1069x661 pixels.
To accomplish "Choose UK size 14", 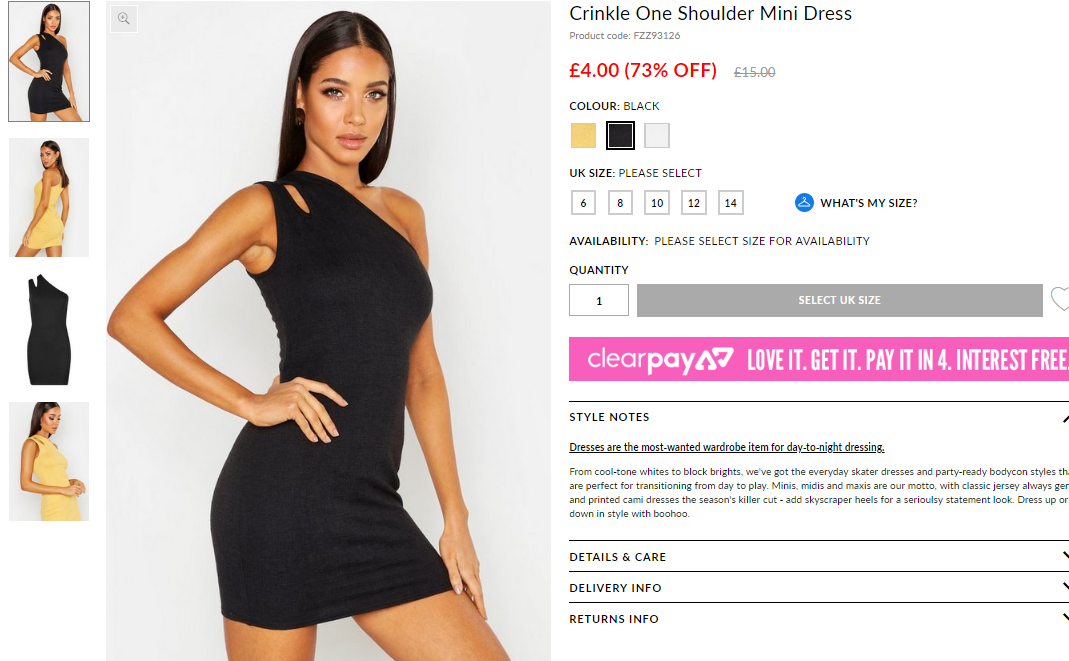I will (x=730, y=202).
